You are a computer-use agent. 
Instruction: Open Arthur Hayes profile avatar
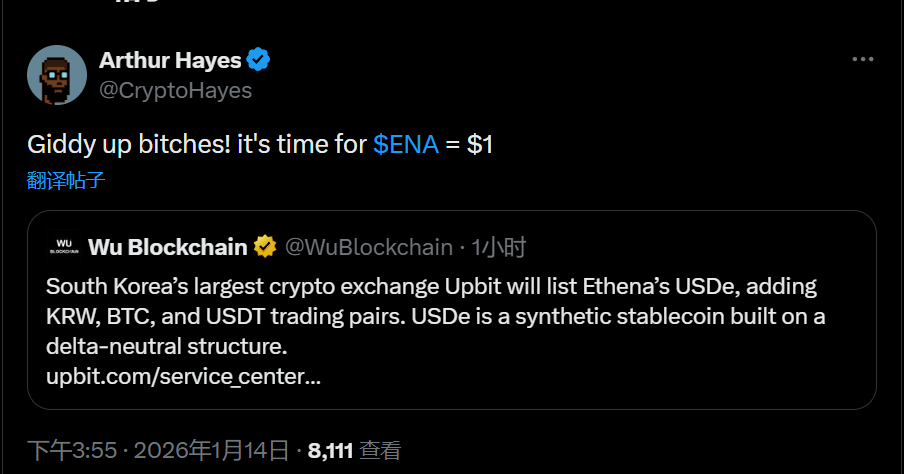[57, 75]
